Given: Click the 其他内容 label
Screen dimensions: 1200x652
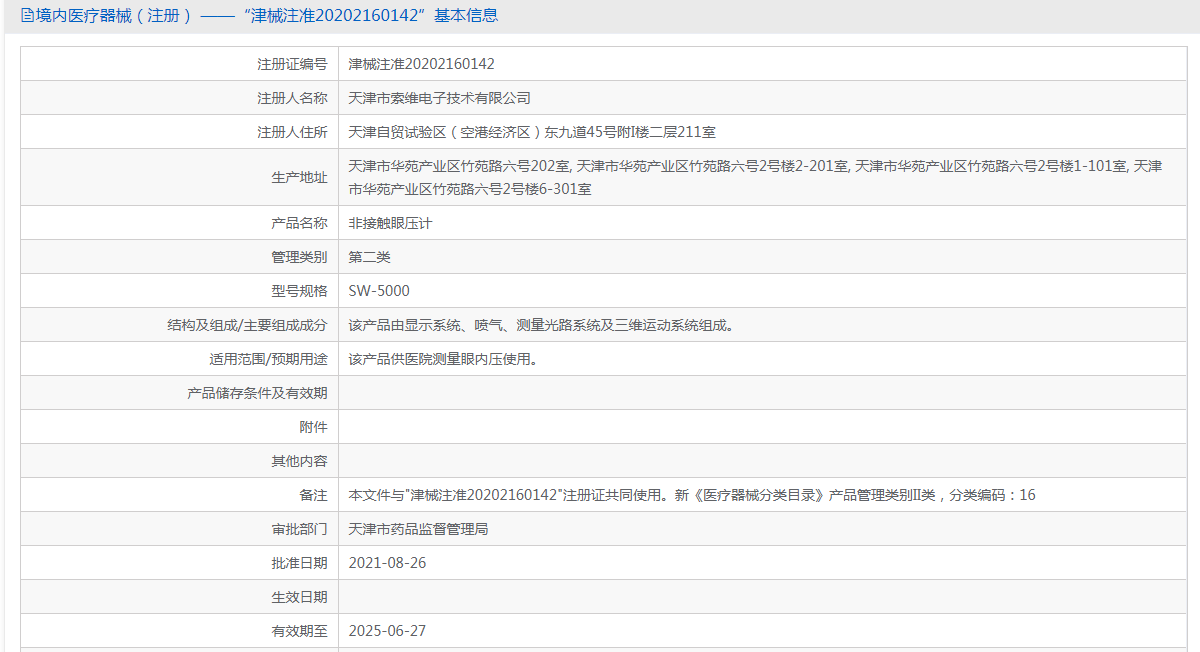Looking at the screenshot, I should click(299, 461).
